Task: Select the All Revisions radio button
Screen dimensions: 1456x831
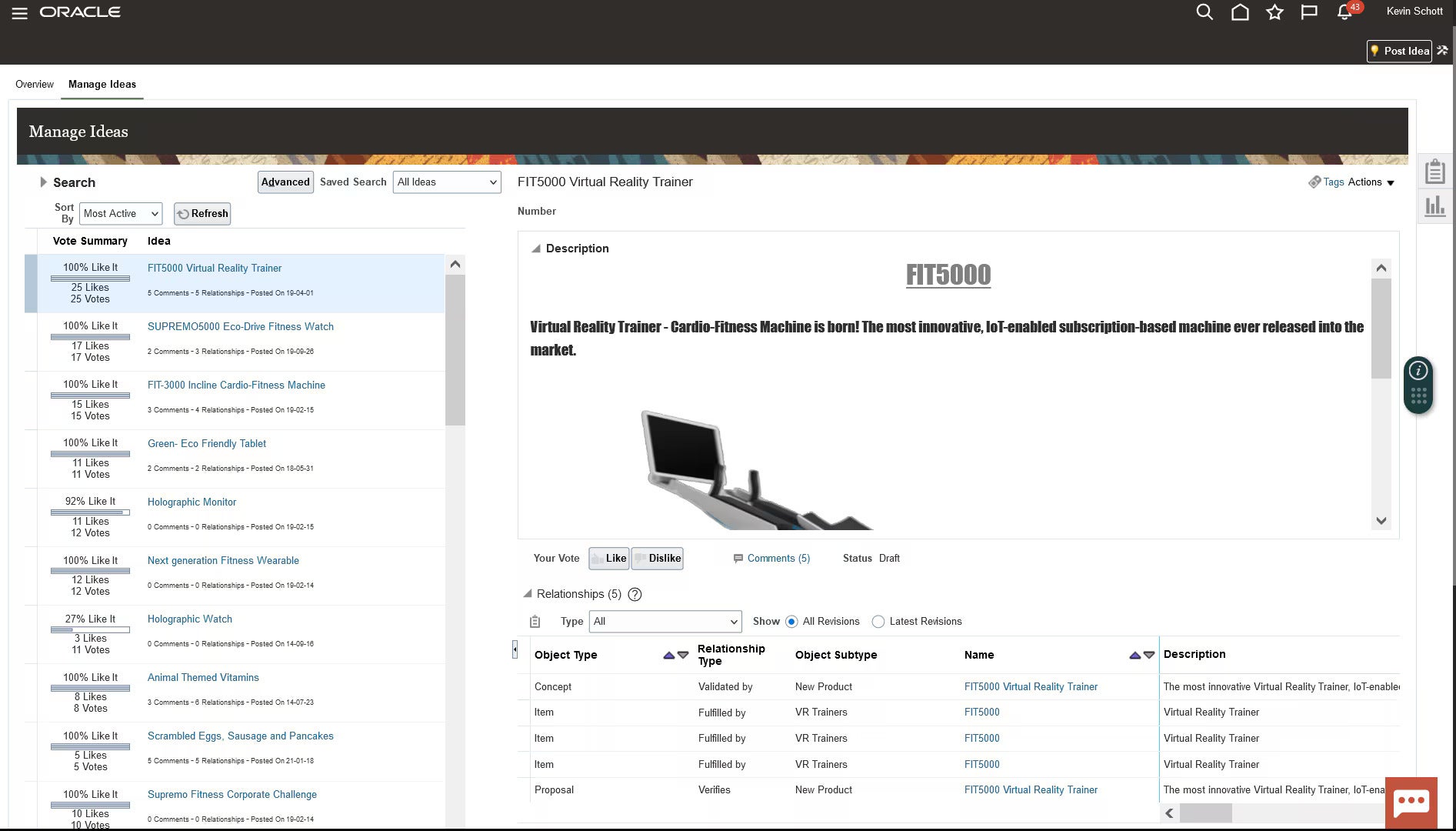Action: [x=792, y=621]
